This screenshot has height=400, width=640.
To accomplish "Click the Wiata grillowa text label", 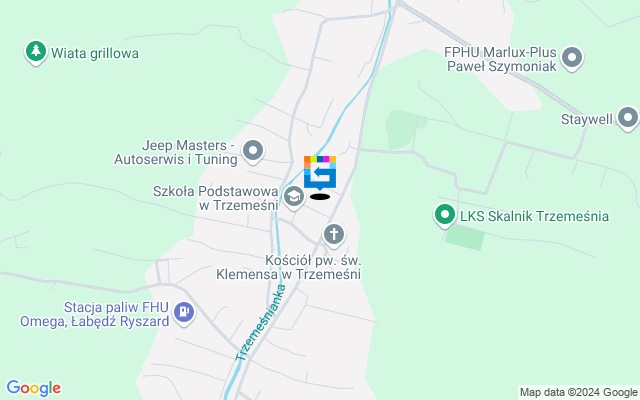I will coord(95,53).
